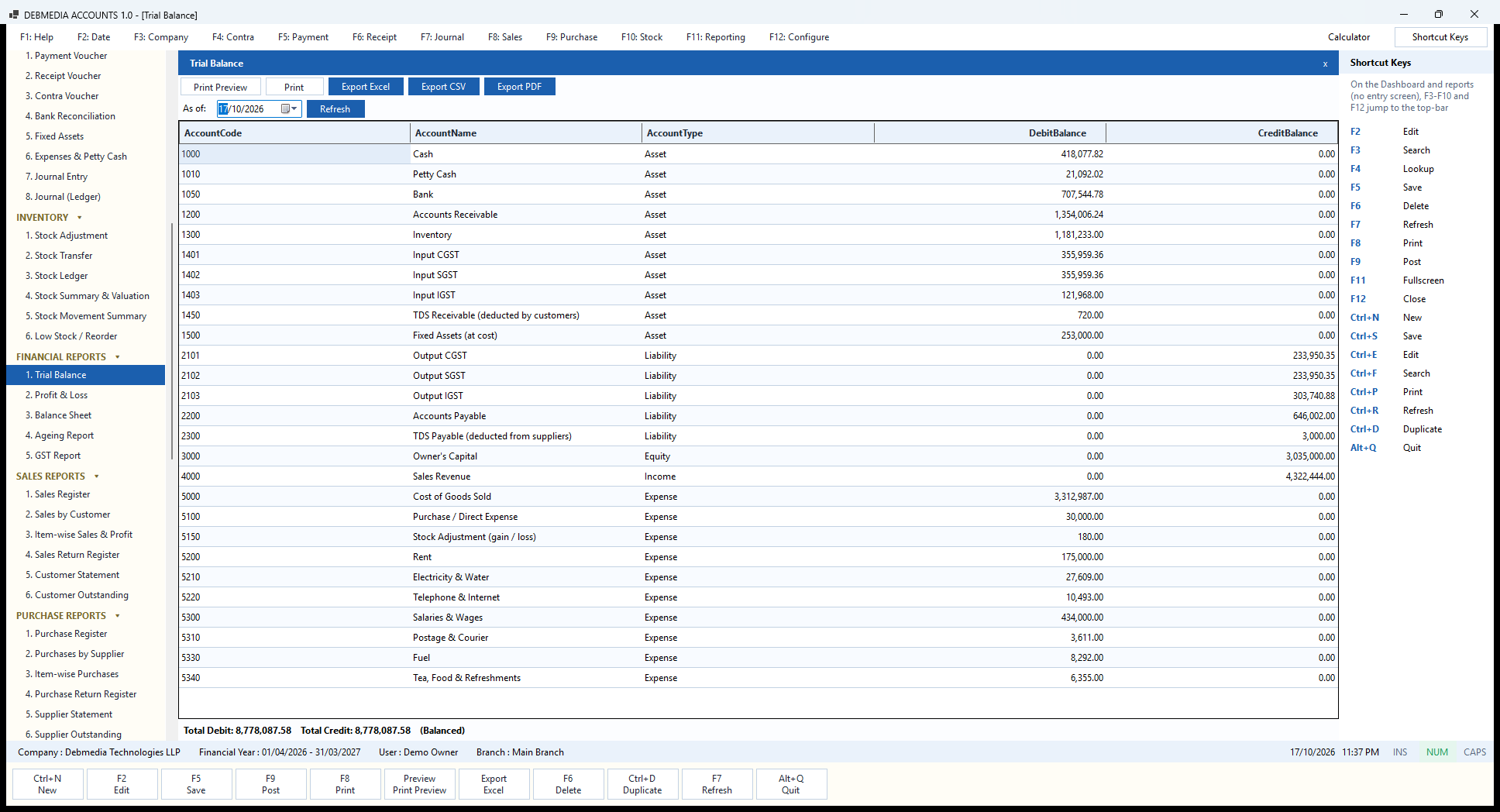Click Print Preview at top of report

(221, 87)
